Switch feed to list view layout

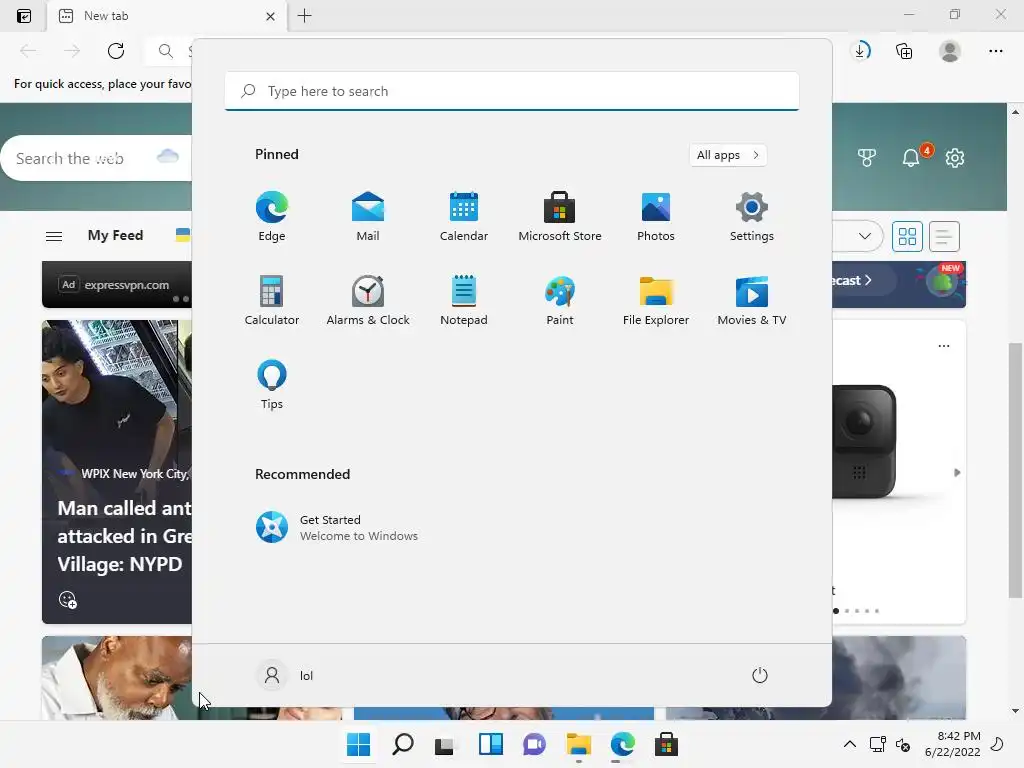(944, 236)
